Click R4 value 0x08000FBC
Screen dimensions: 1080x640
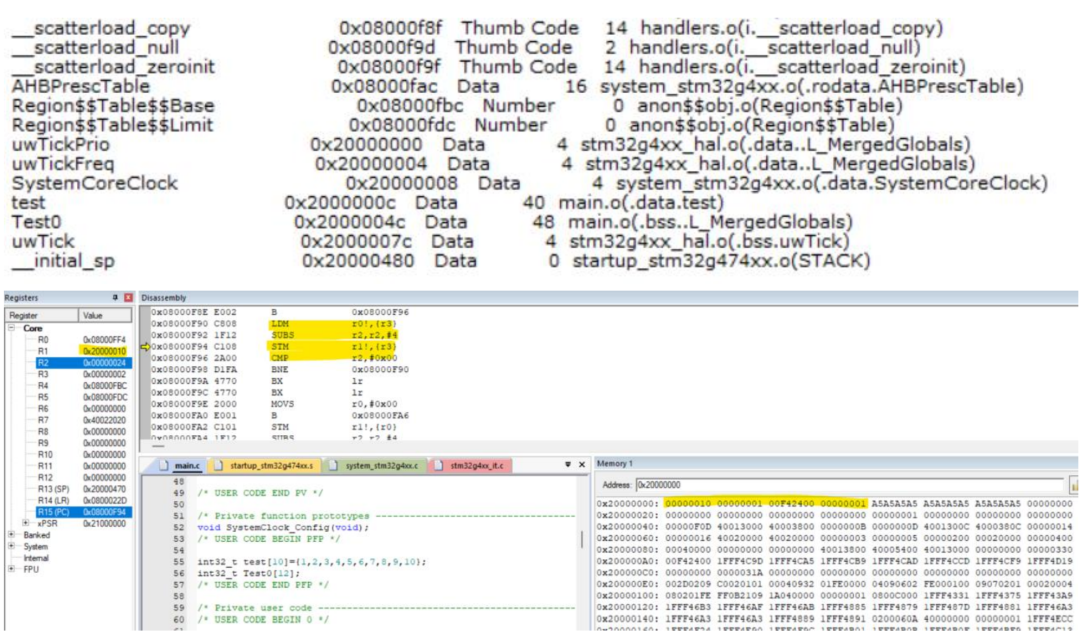[x=104, y=386]
